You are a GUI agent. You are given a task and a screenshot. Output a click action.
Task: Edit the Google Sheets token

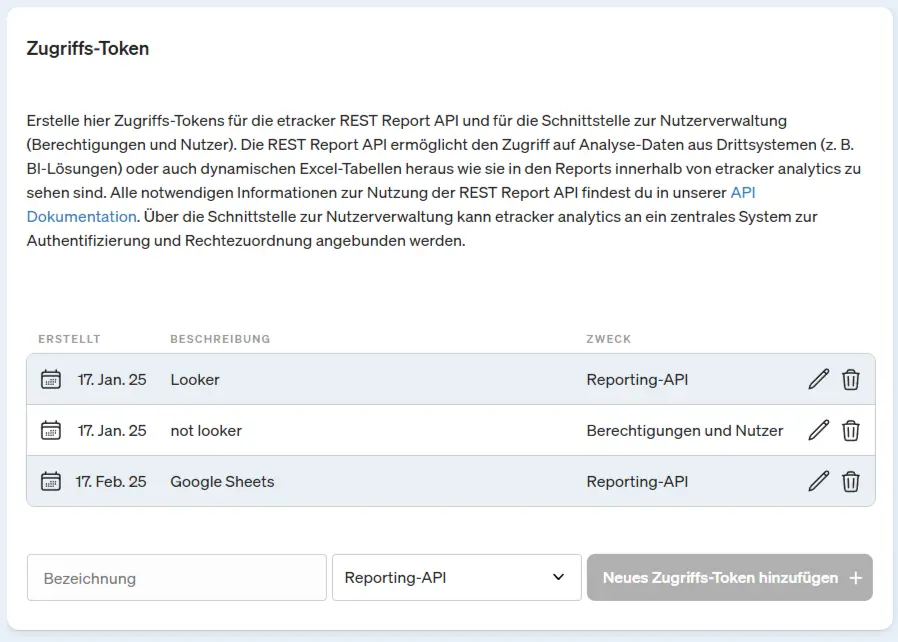coord(818,481)
